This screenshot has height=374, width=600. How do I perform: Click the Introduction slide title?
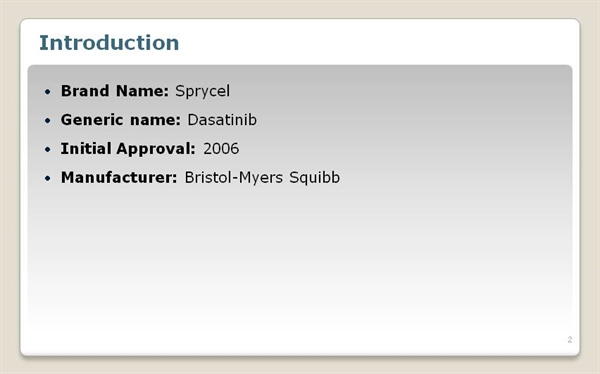click(x=109, y=42)
